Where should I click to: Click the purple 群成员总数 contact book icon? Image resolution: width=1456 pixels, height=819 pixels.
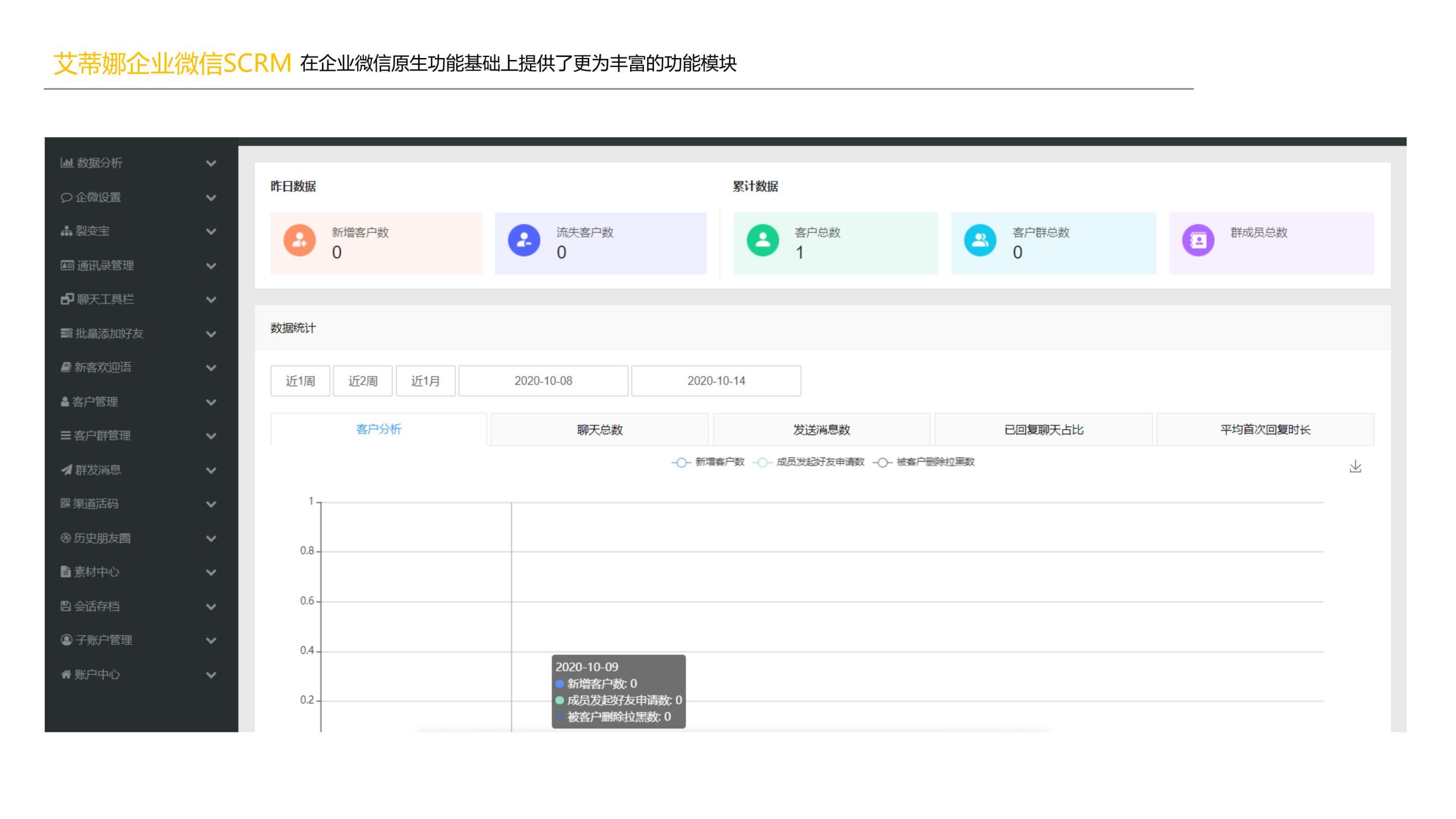point(1198,241)
